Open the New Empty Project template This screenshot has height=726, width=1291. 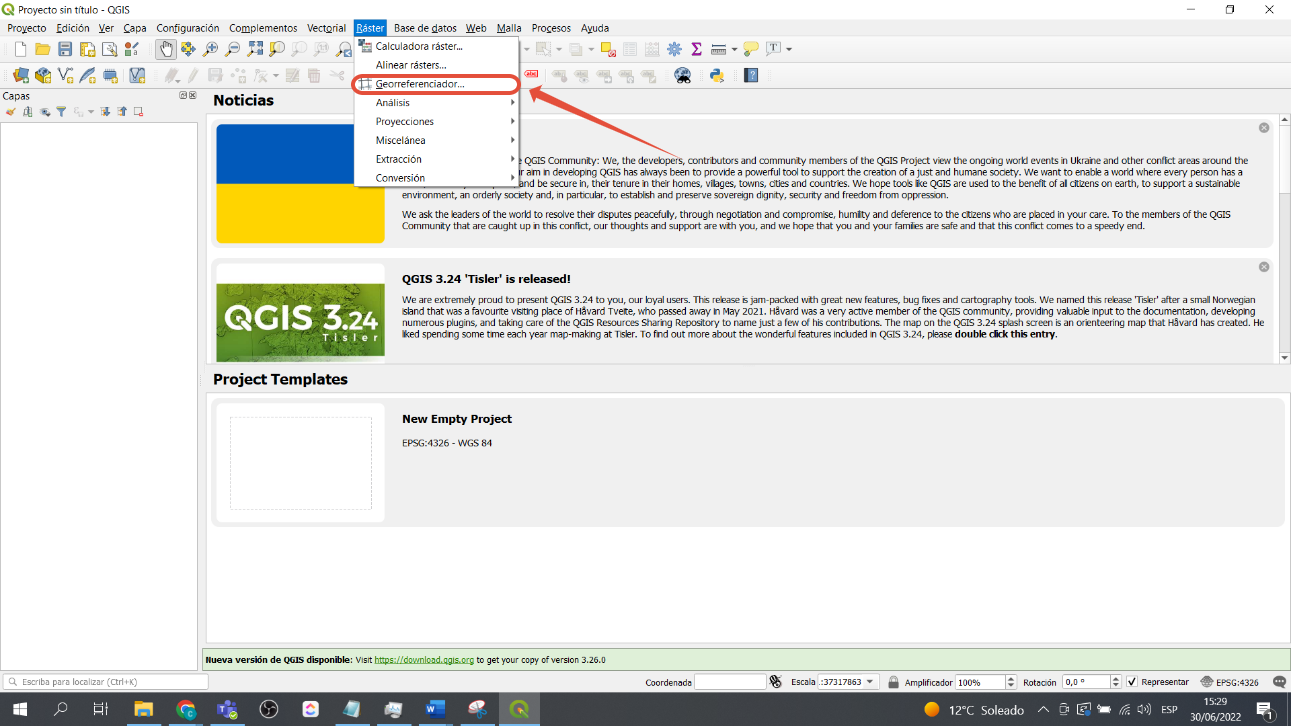(x=747, y=462)
